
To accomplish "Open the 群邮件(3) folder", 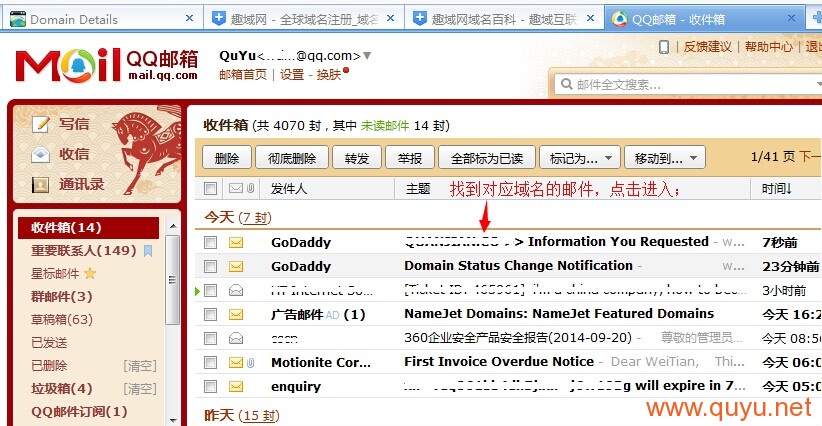I will tap(61, 297).
